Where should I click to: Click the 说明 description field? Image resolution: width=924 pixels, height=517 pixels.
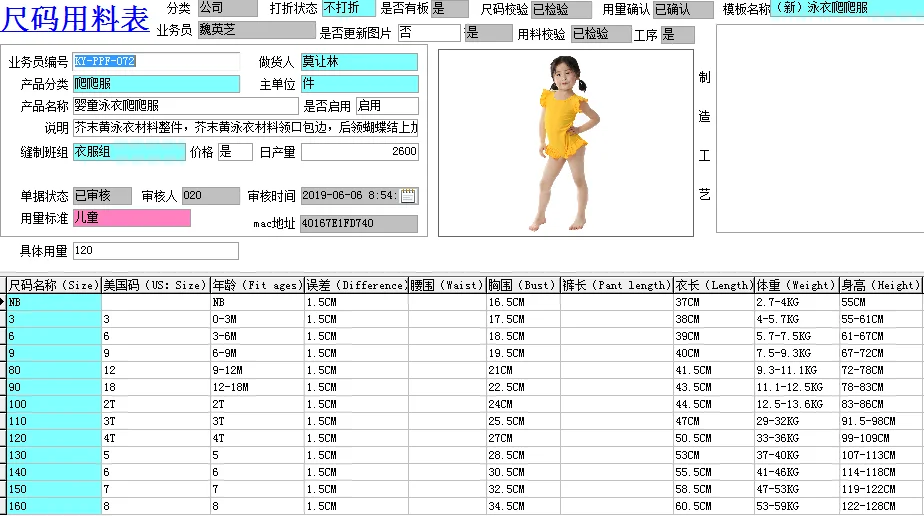point(246,127)
